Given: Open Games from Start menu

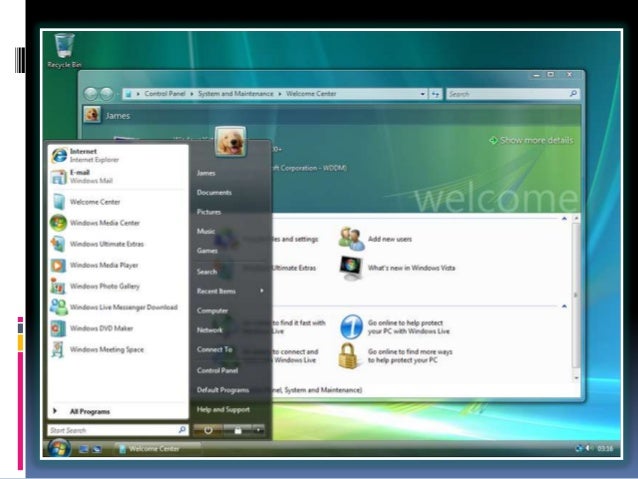Looking at the screenshot, I should tap(207, 251).
